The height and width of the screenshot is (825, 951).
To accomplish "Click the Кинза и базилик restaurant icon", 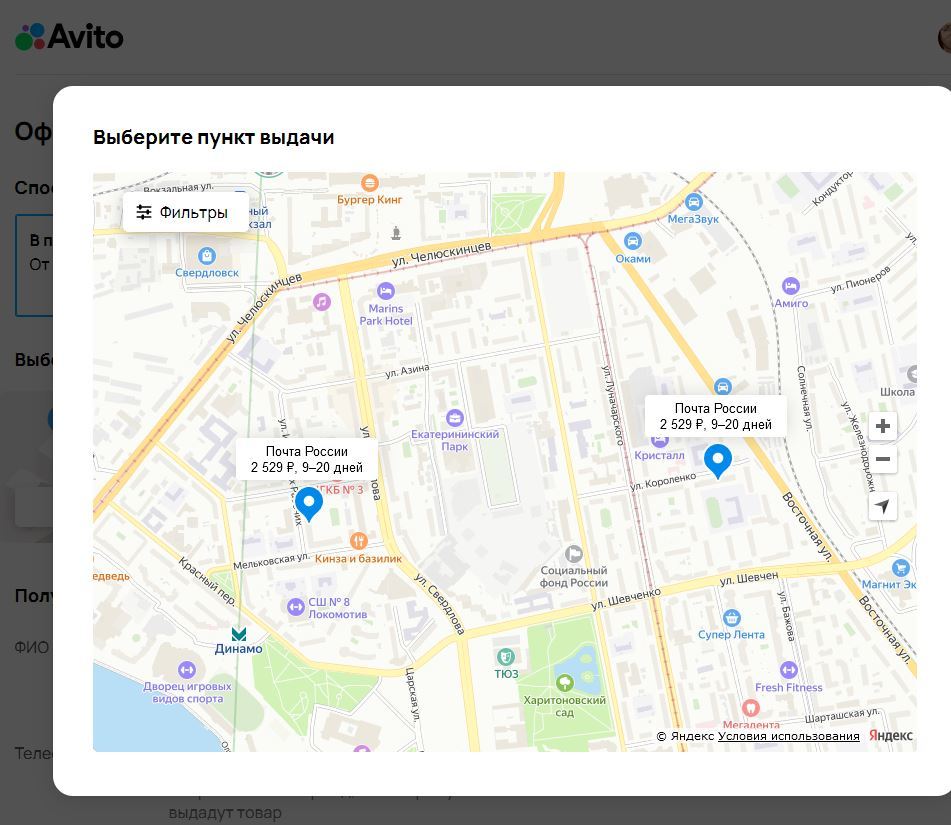I will (x=358, y=540).
